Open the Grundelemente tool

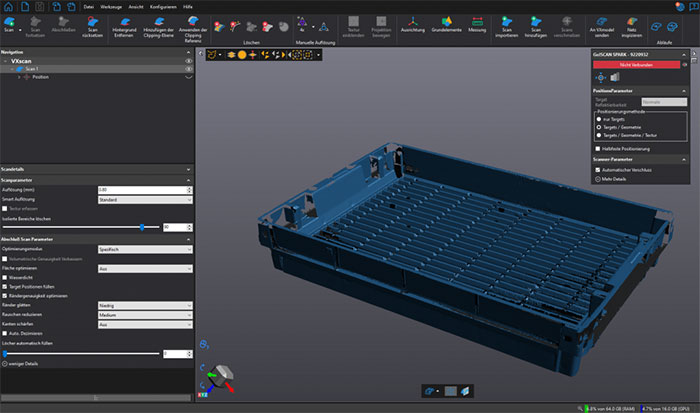[446, 25]
